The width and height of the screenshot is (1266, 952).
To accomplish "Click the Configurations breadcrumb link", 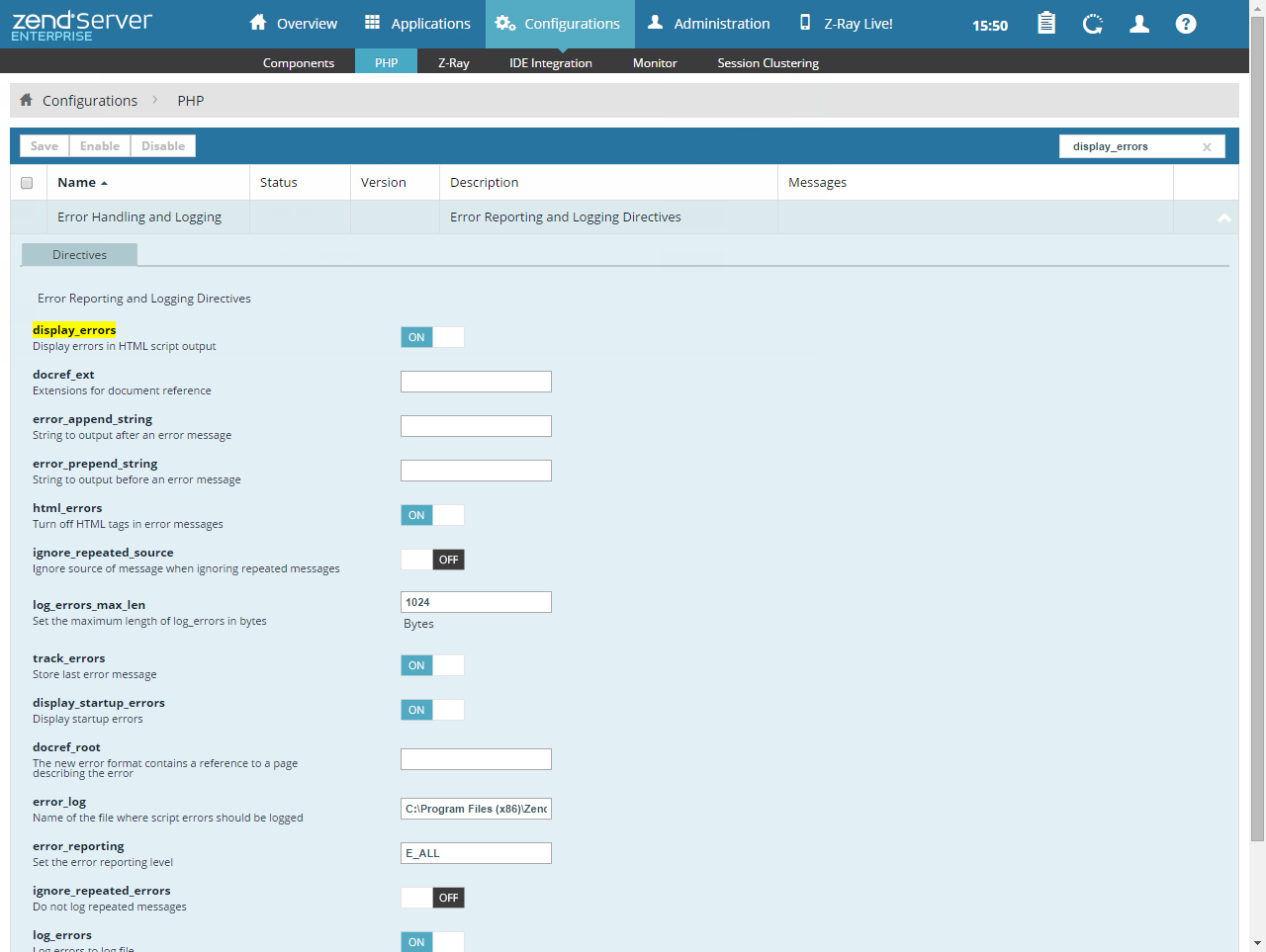I will coord(90,101).
